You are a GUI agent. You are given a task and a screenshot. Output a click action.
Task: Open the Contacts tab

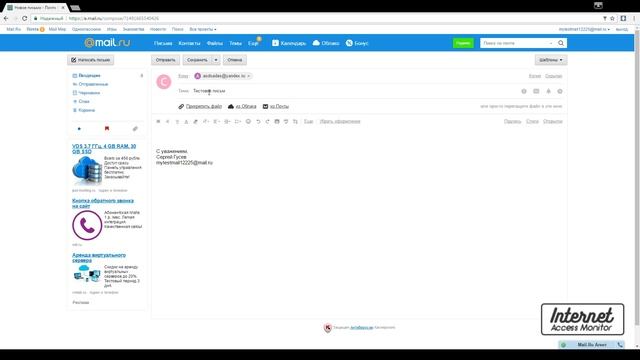[x=189, y=43]
